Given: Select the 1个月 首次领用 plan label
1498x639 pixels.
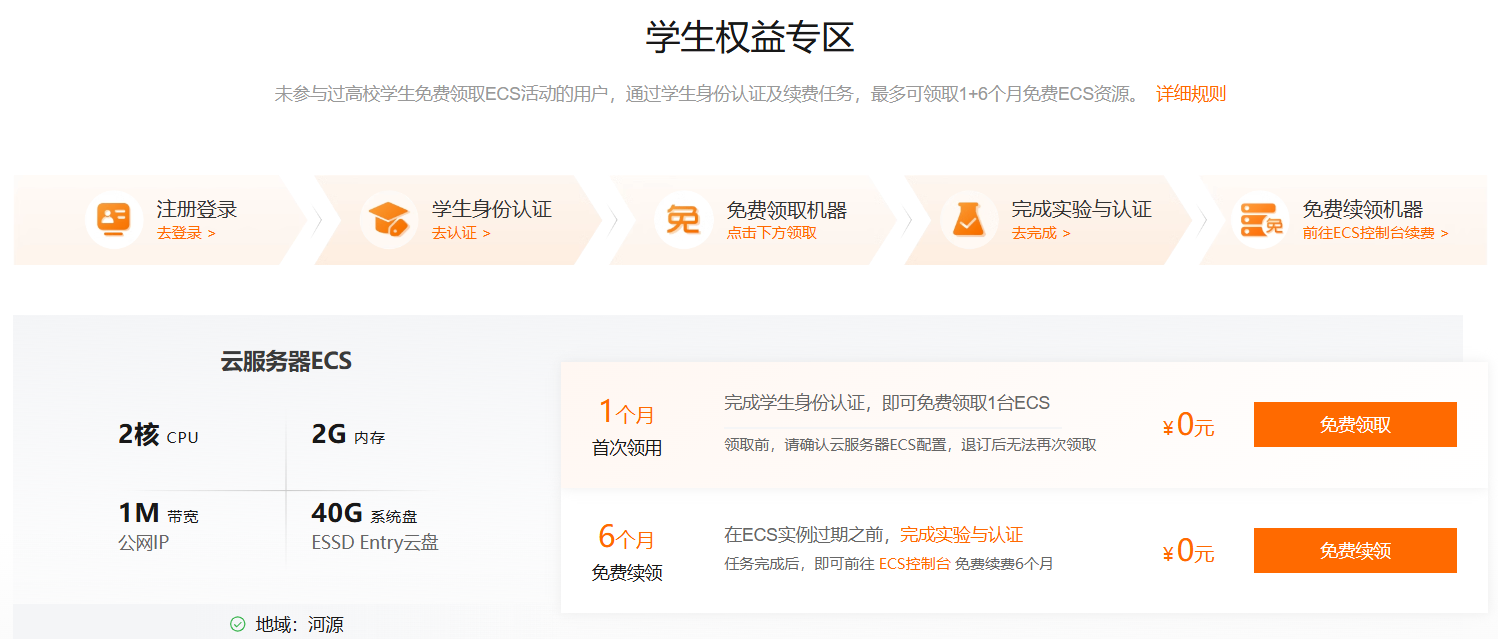Looking at the screenshot, I should pyautogui.click(x=627, y=427).
